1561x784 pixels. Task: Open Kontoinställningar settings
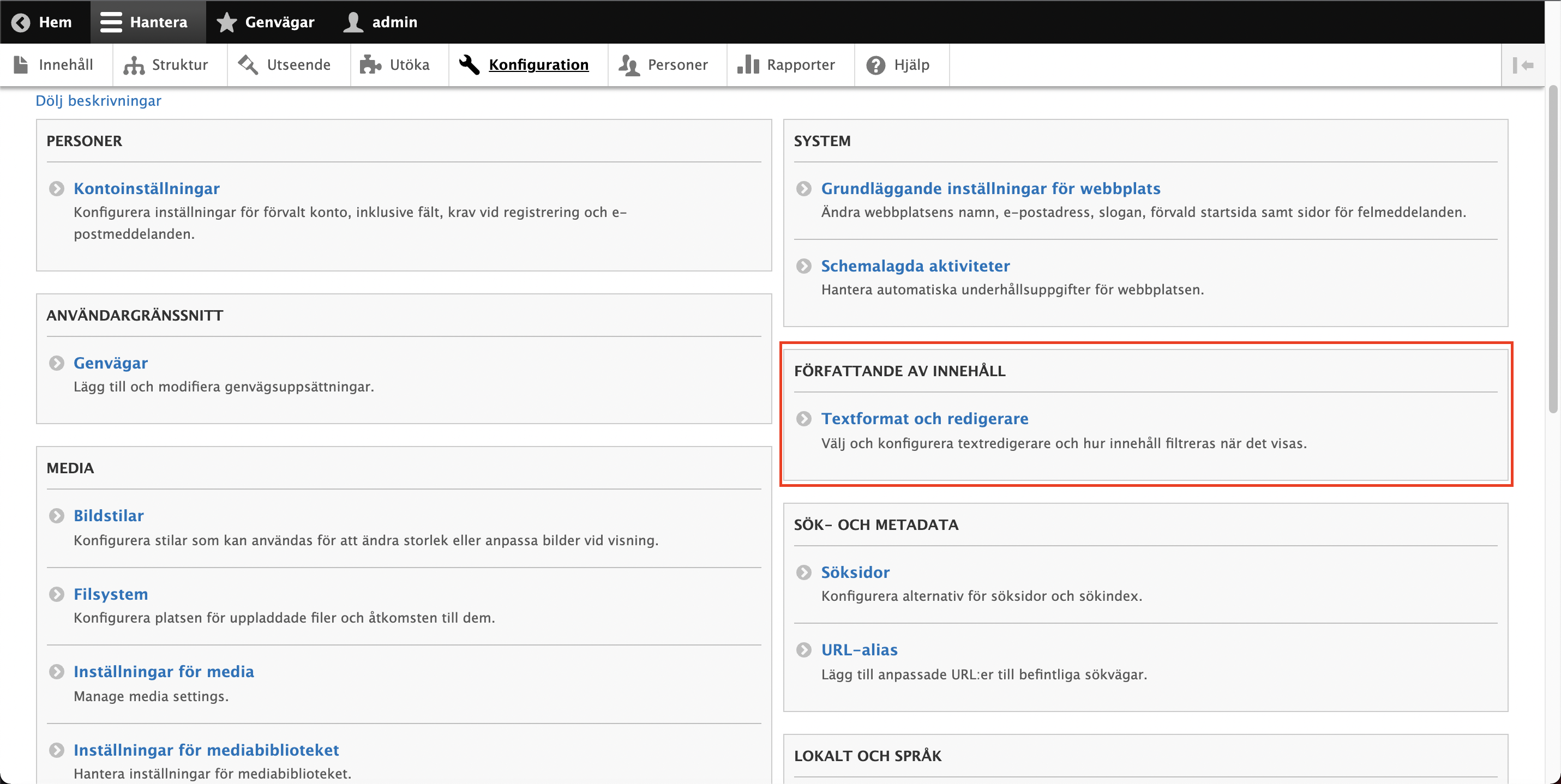pyautogui.click(x=147, y=189)
